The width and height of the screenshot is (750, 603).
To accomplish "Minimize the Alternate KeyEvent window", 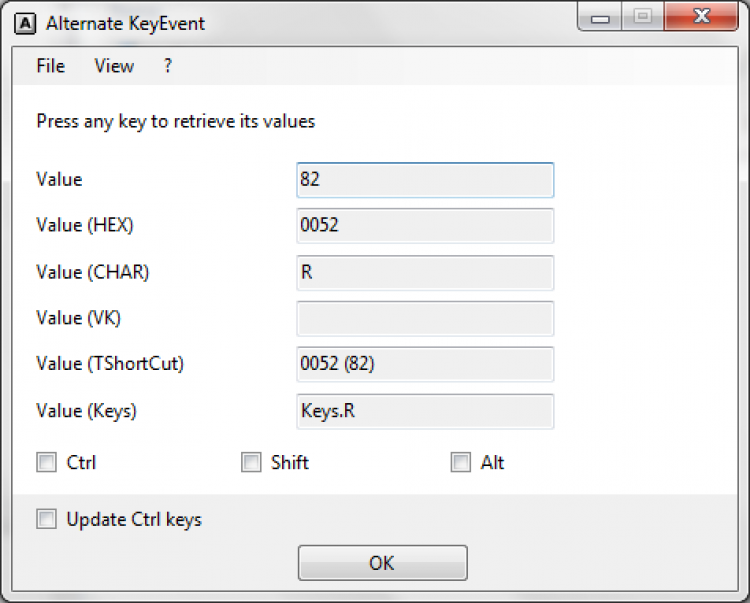I will [601, 17].
